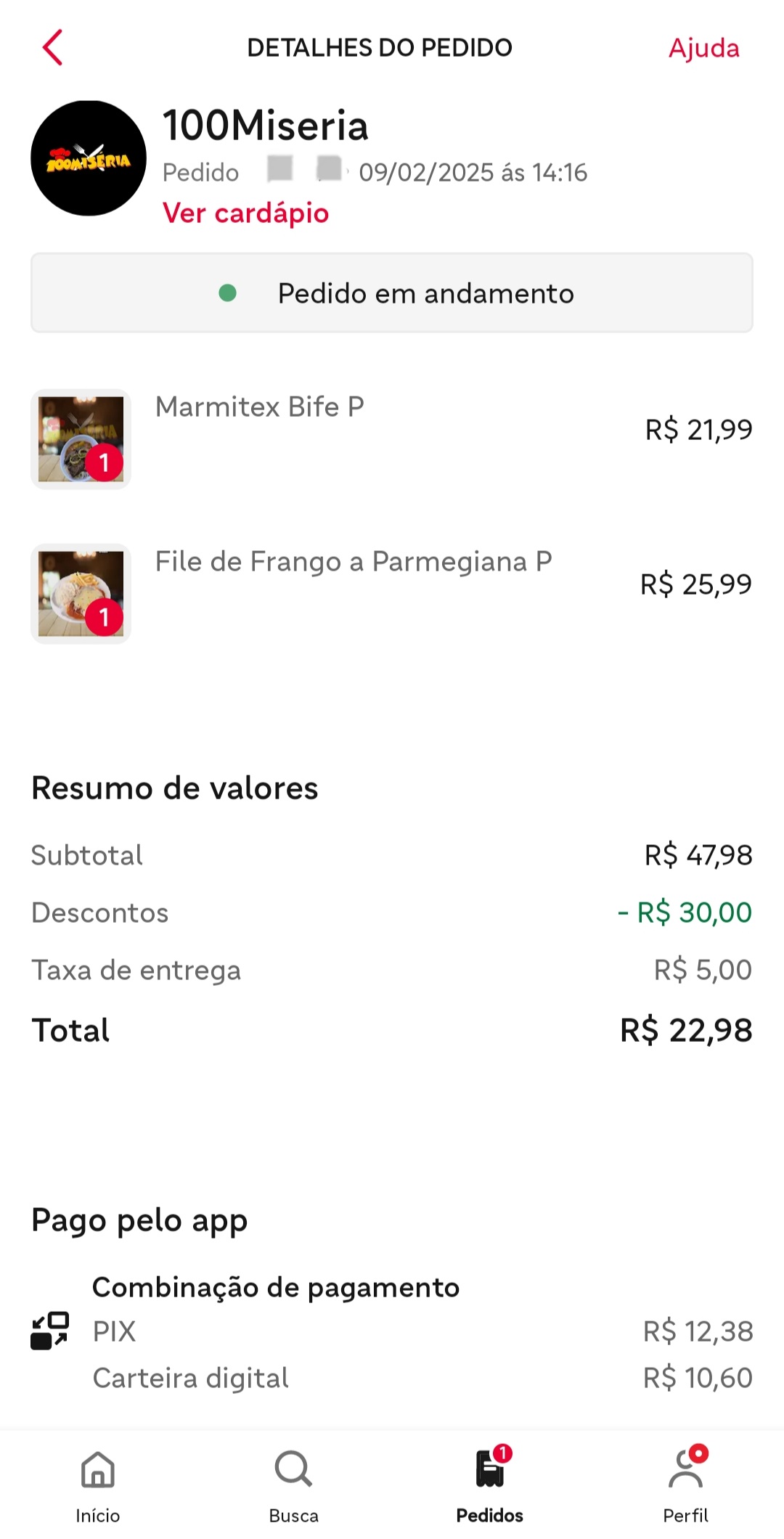The width and height of the screenshot is (784, 1539).
Task: Tap the green status dot
Action: pyautogui.click(x=228, y=293)
